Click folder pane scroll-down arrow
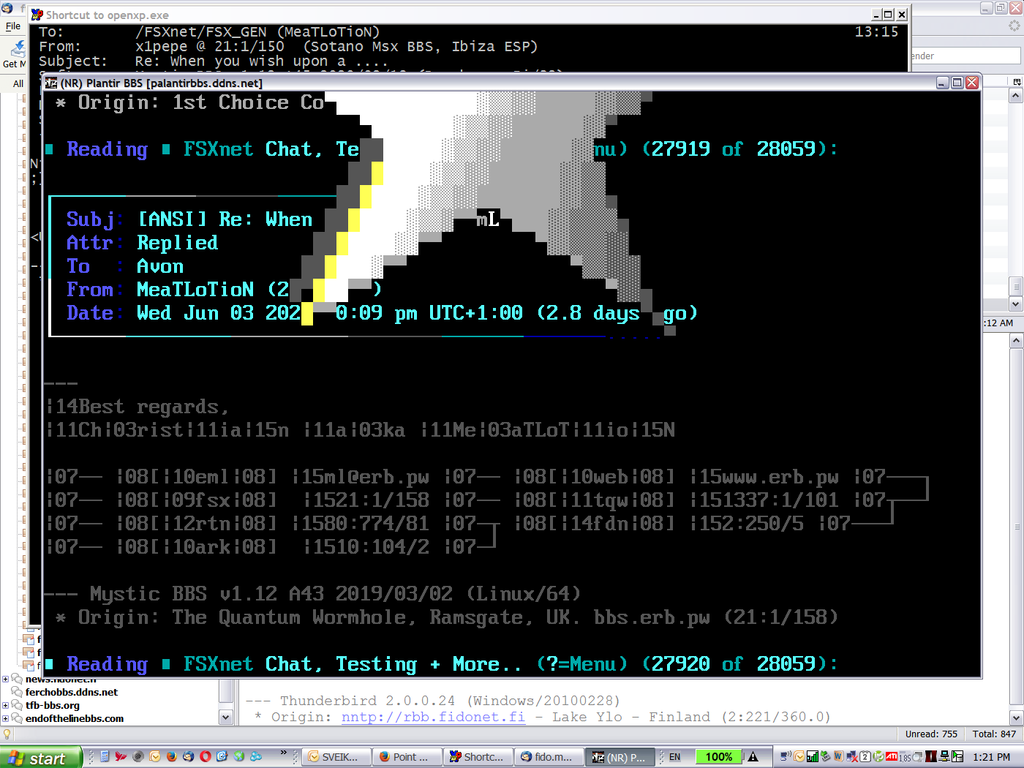 226,717
